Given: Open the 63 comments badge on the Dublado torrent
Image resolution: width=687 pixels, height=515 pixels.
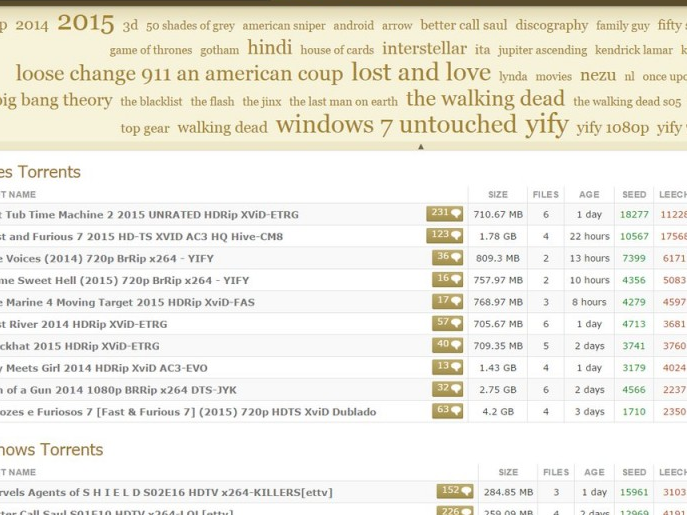Looking at the screenshot, I should click(448, 411).
